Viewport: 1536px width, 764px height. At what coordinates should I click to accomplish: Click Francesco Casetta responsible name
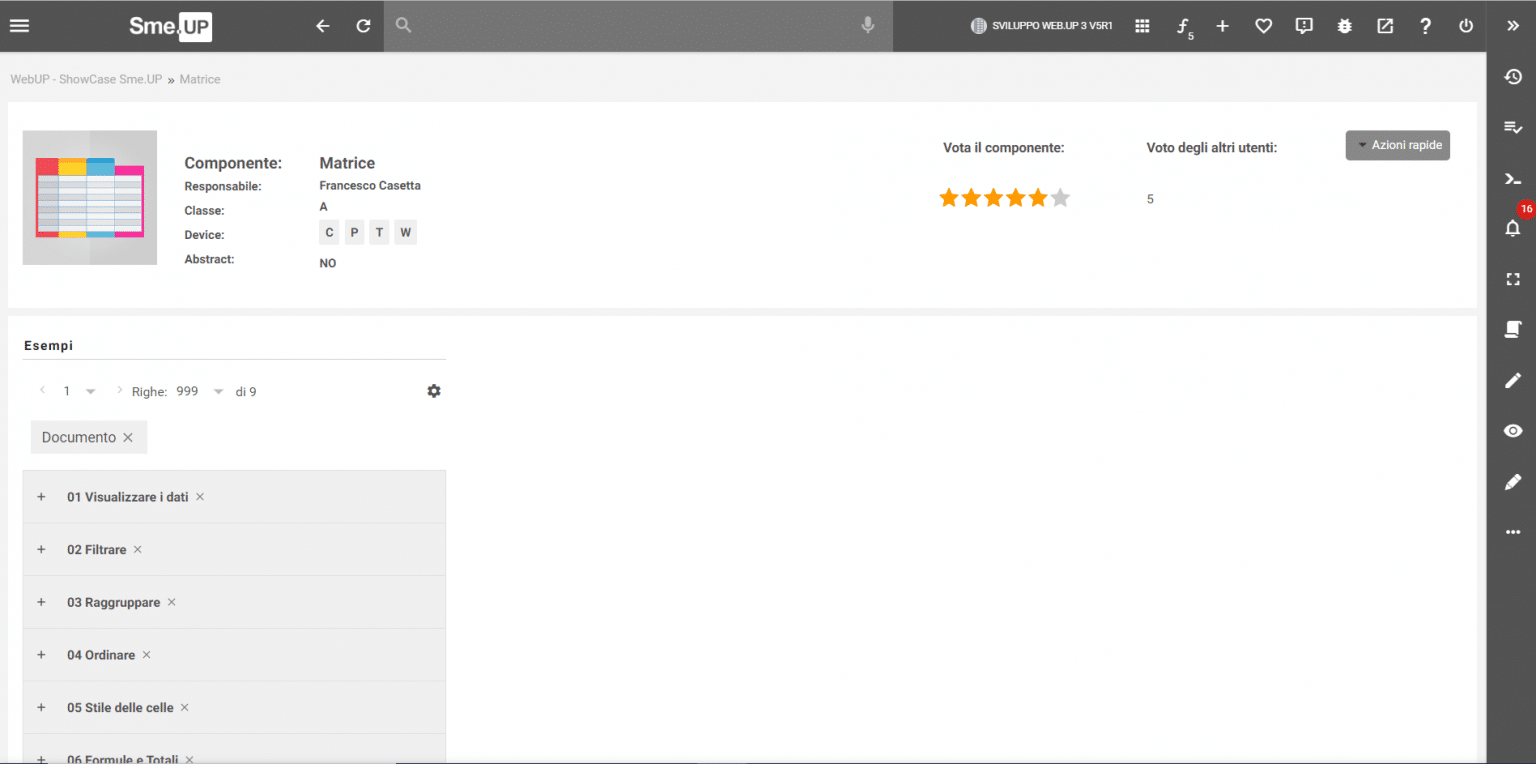(x=370, y=186)
